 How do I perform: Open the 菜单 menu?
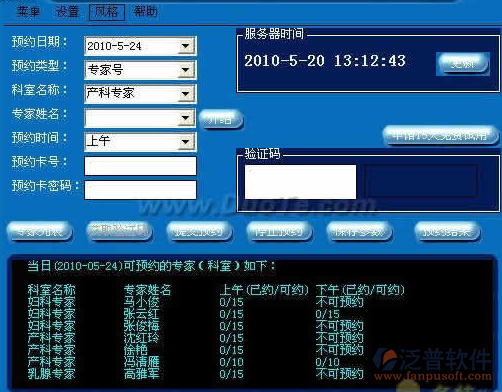coord(29,12)
